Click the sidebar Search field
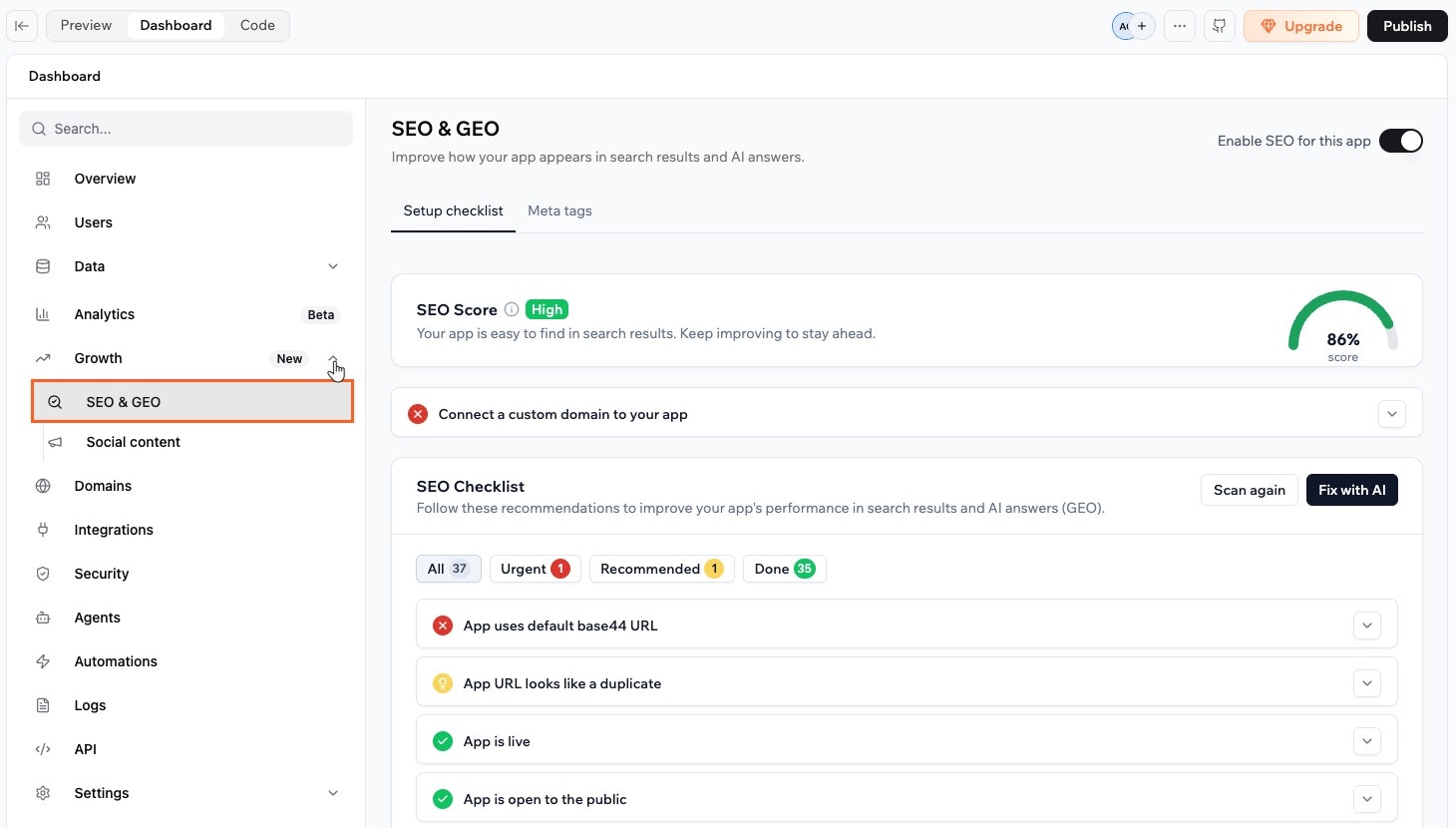 [x=185, y=128]
